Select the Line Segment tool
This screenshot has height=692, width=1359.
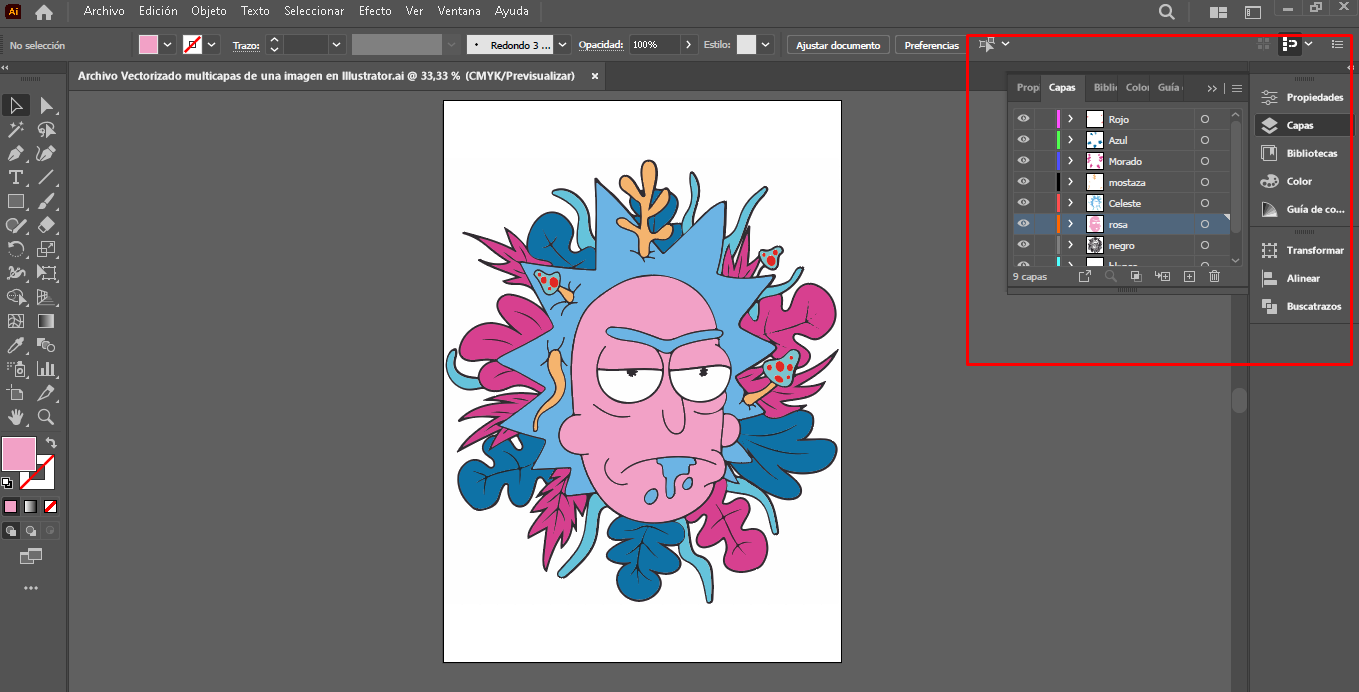pos(46,177)
